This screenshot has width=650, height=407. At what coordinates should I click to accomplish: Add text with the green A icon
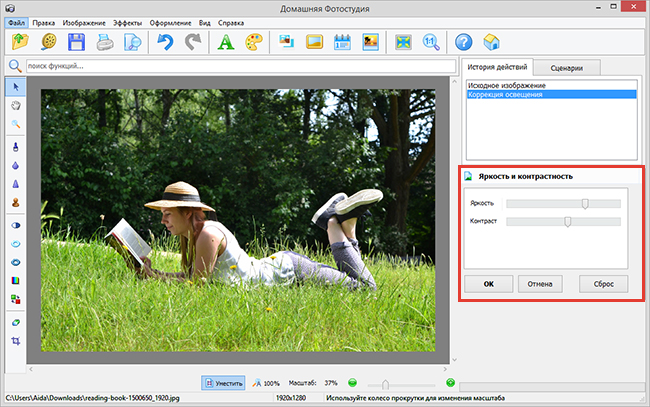coord(226,42)
